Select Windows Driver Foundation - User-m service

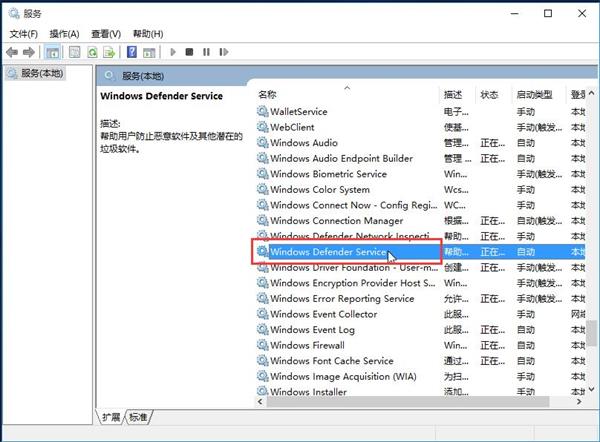(x=354, y=267)
